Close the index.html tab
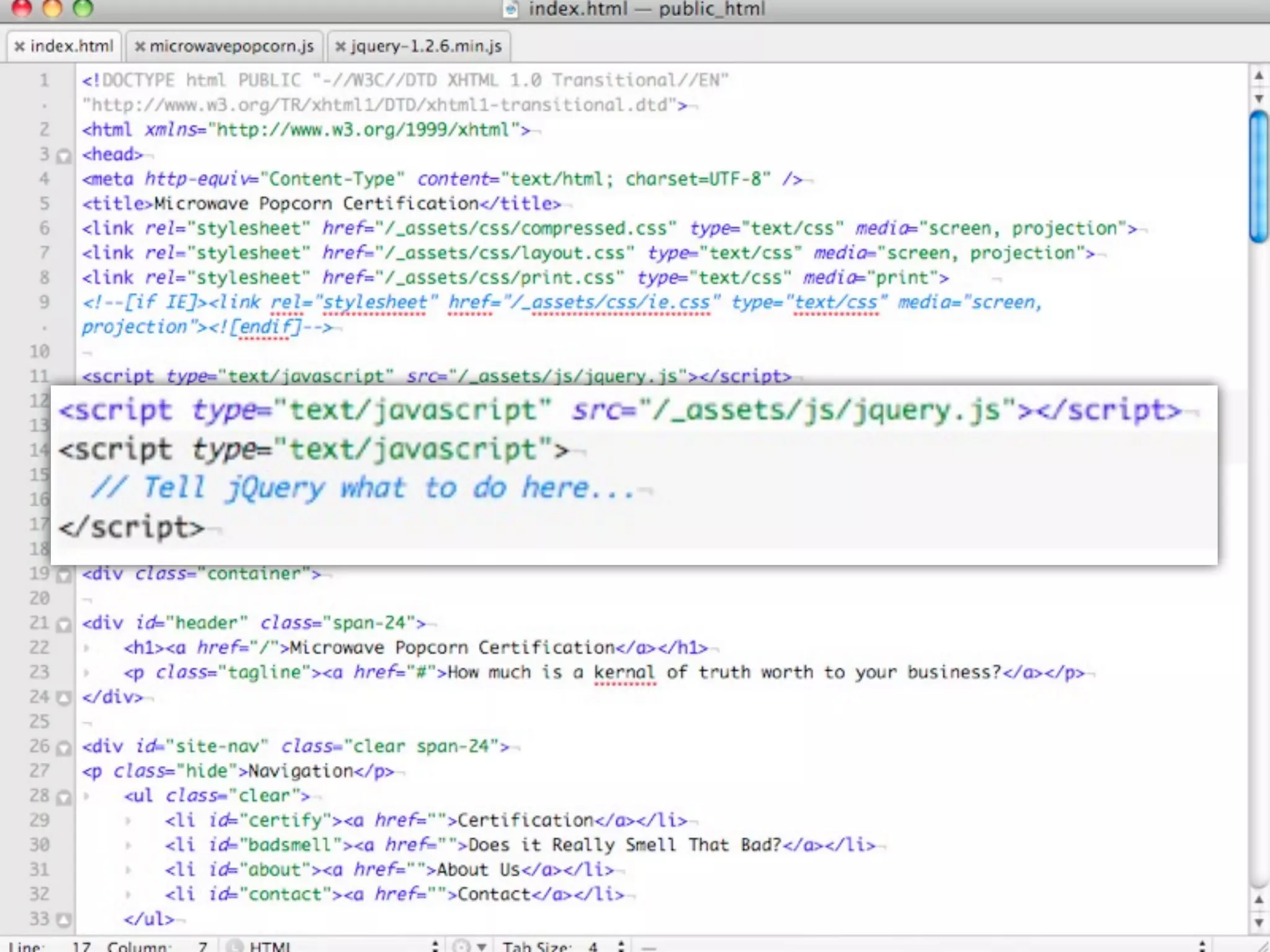Image resolution: width=1270 pixels, height=952 pixels. pos(20,46)
